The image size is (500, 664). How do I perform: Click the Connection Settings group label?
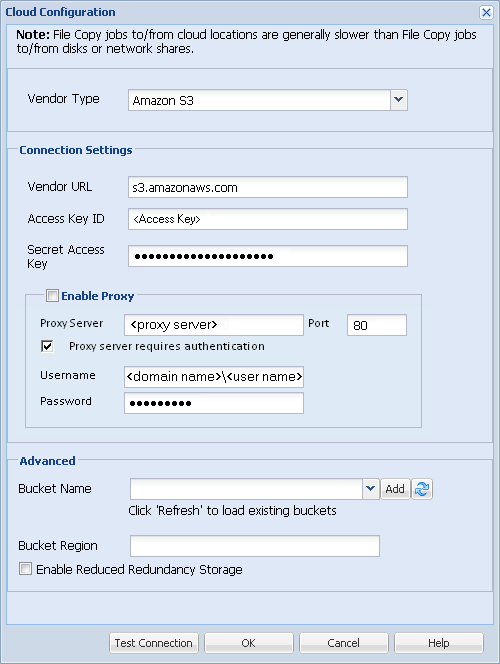(76, 150)
